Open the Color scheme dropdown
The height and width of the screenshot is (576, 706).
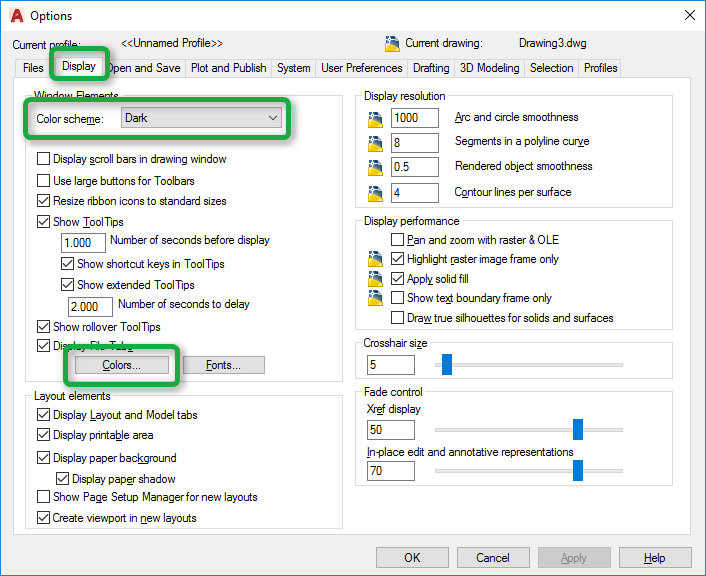click(x=201, y=118)
